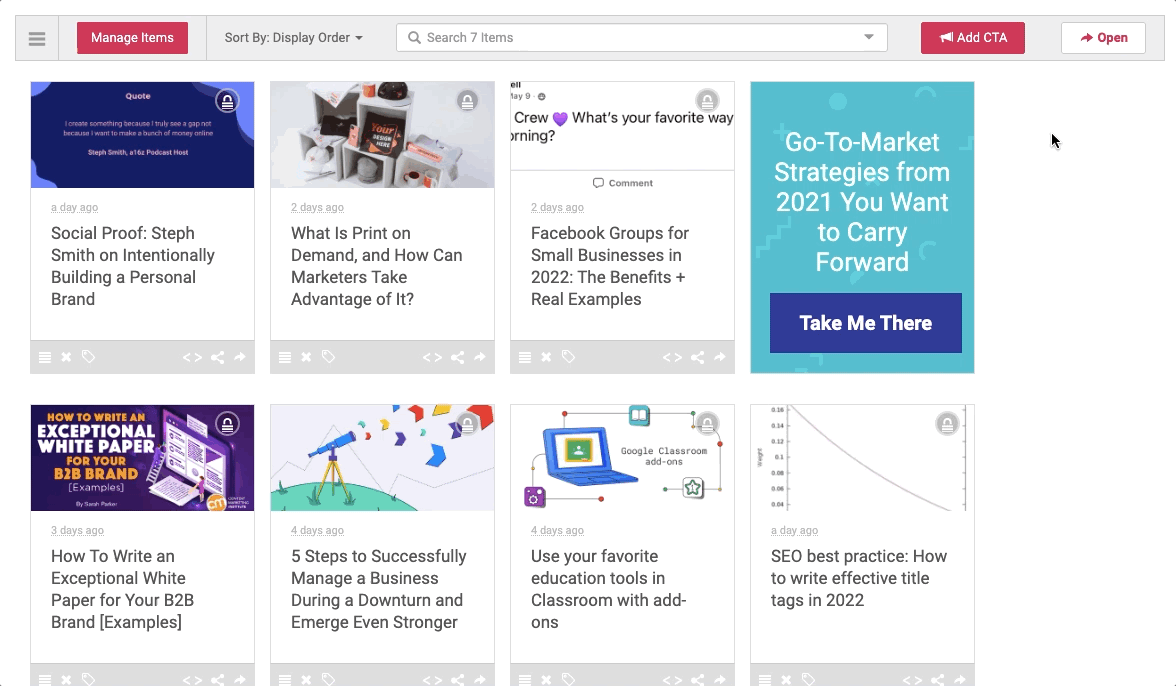
Task: Open the Sort By: Display Order dropdown
Action: click(293, 37)
